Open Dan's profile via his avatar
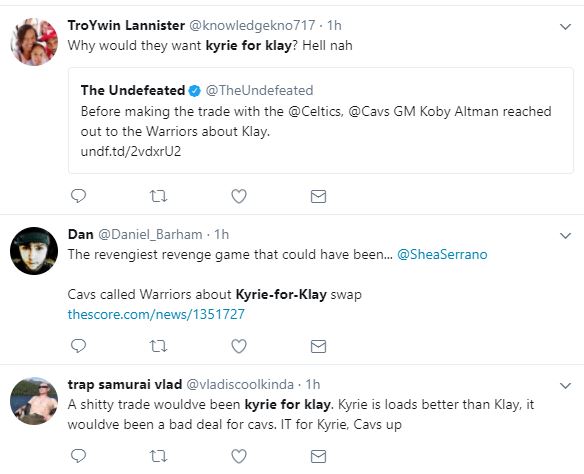This screenshot has height=474, width=584. [34, 251]
